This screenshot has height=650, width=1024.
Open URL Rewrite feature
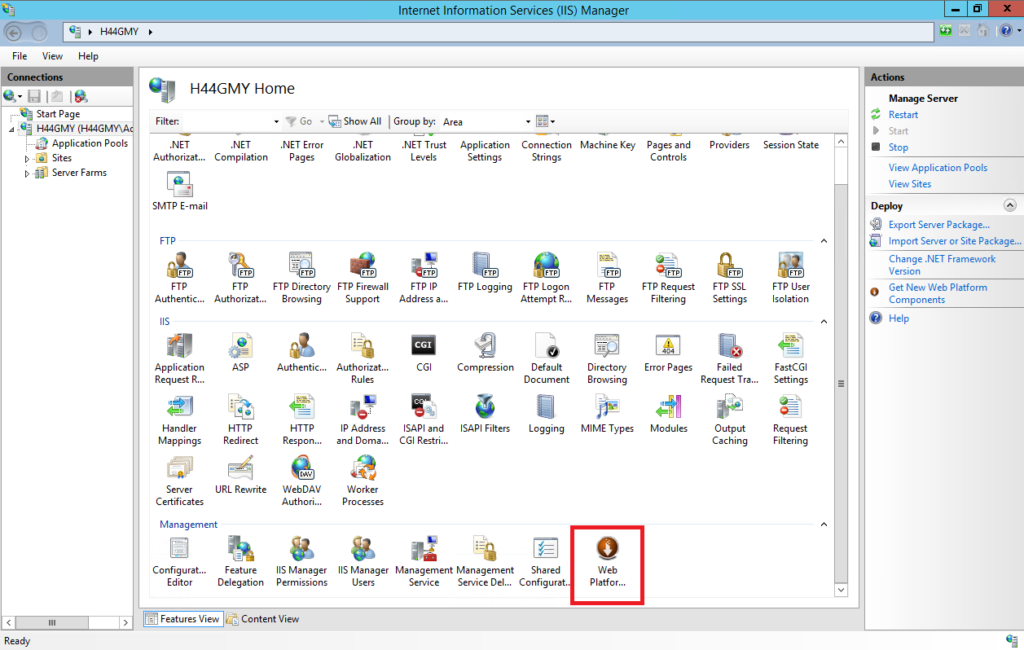(x=240, y=474)
